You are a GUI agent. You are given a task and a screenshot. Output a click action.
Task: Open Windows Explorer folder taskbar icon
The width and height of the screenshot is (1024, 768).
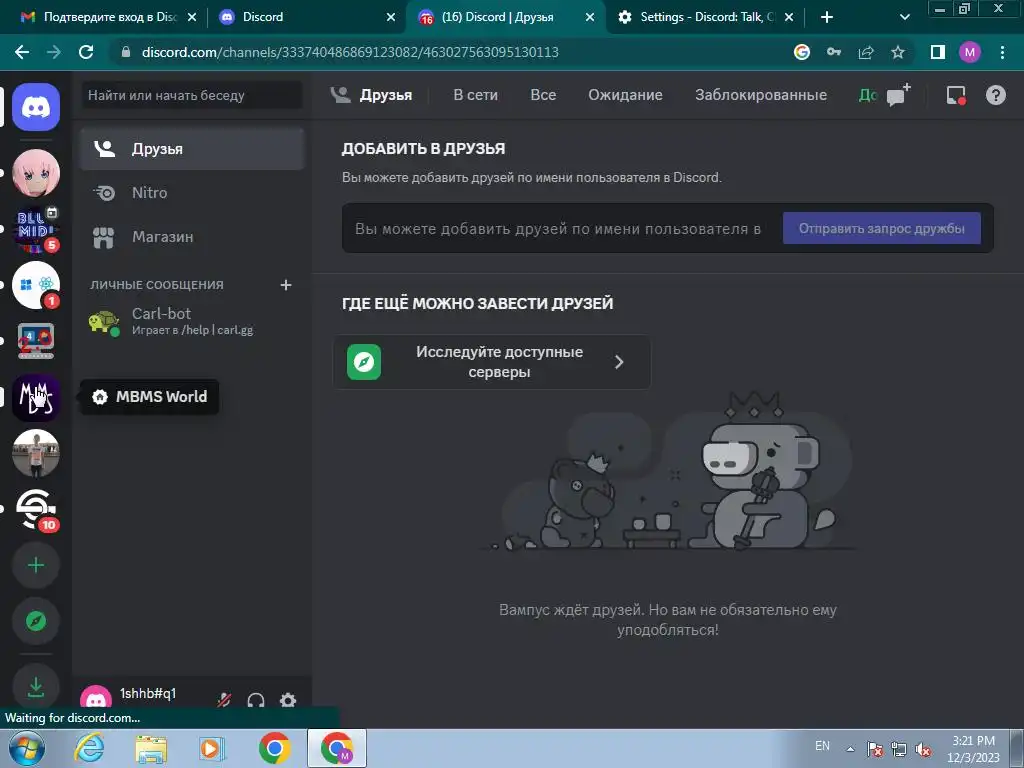151,748
